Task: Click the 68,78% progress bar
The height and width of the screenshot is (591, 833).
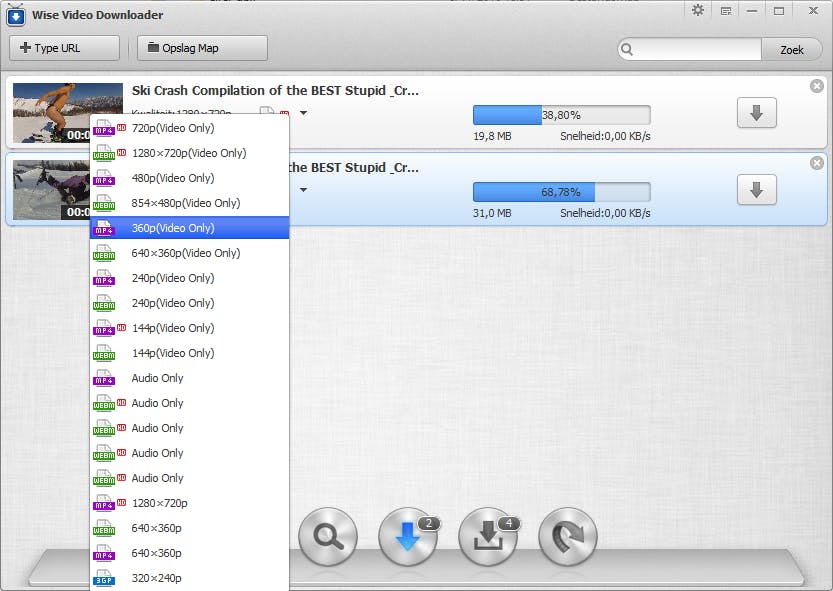Action: click(562, 192)
